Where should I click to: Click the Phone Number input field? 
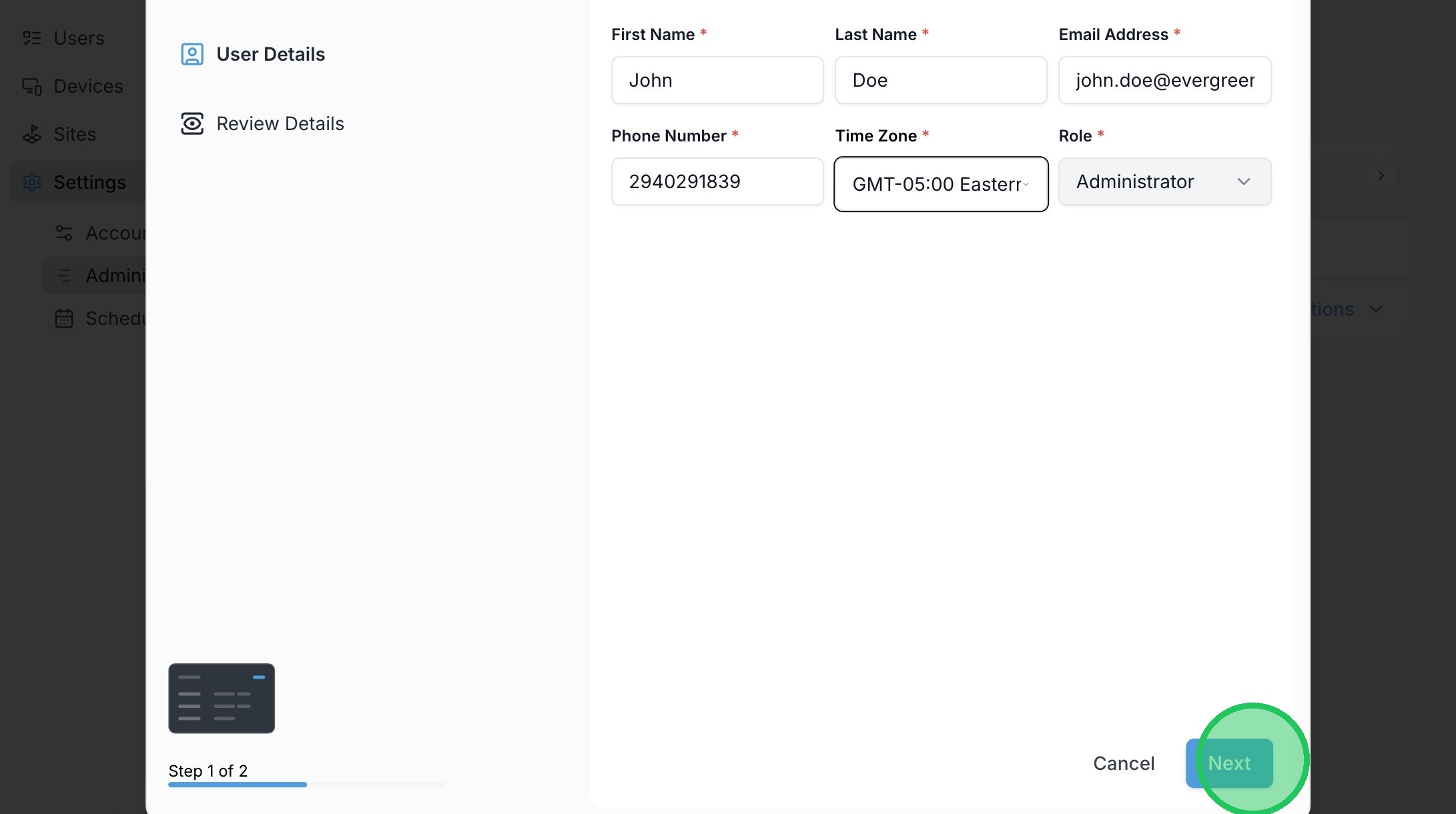(x=717, y=181)
